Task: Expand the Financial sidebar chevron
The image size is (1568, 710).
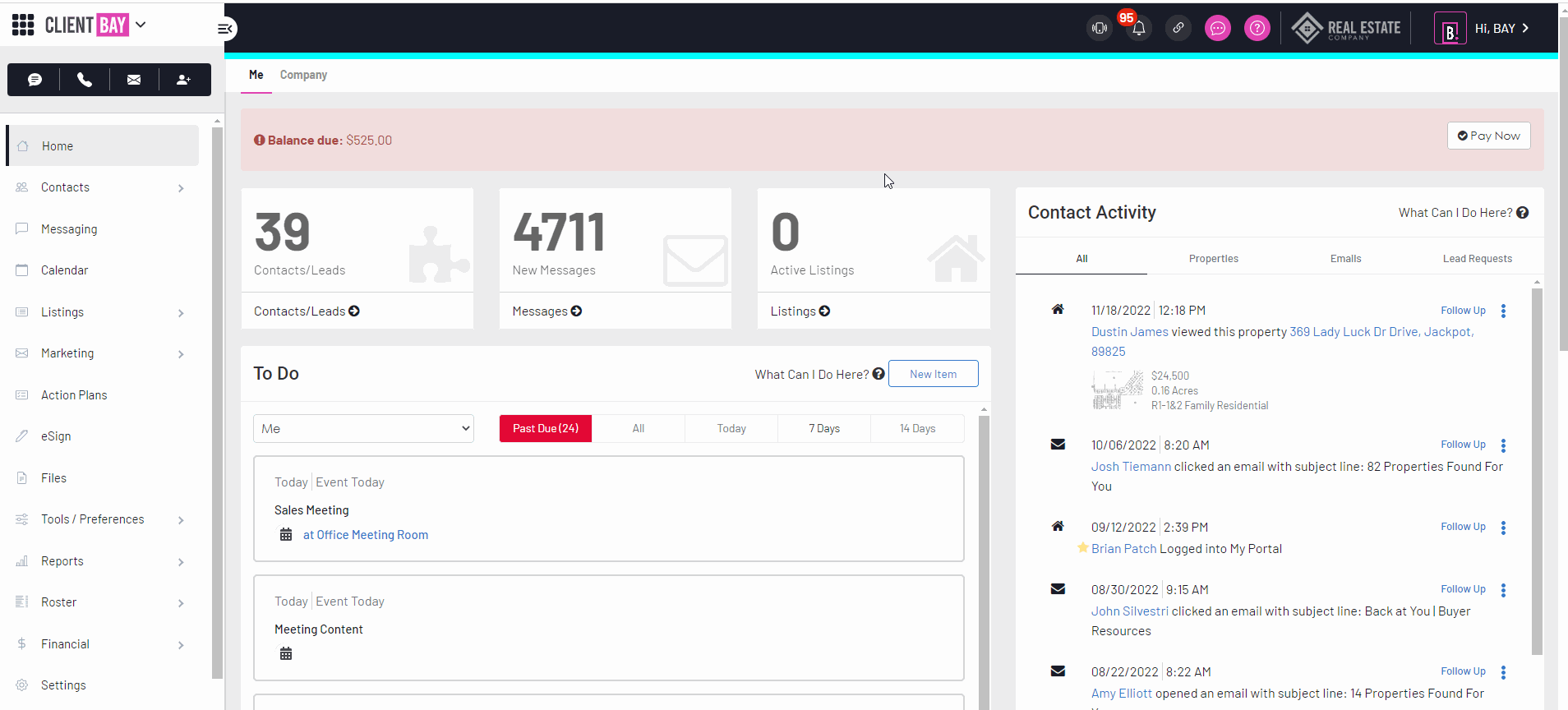Action: click(x=181, y=645)
